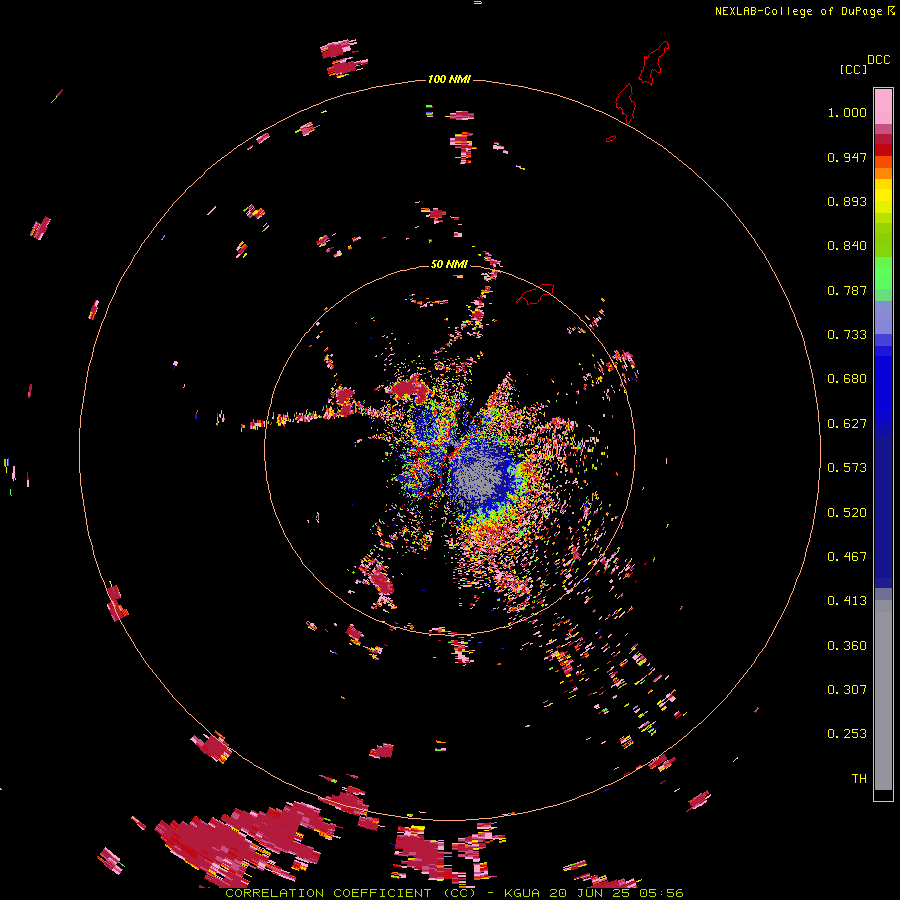The width and height of the screenshot is (900, 900).
Task: Click the DCC label above color bar
Action: coord(878,60)
